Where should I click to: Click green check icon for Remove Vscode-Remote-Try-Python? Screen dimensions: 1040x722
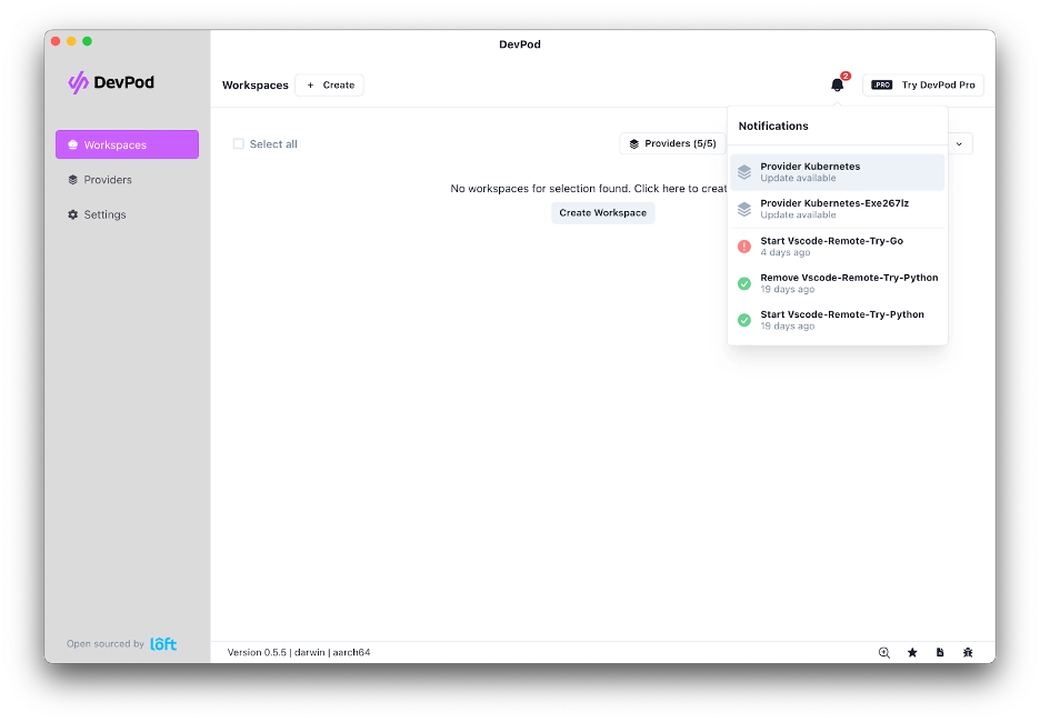click(x=744, y=284)
